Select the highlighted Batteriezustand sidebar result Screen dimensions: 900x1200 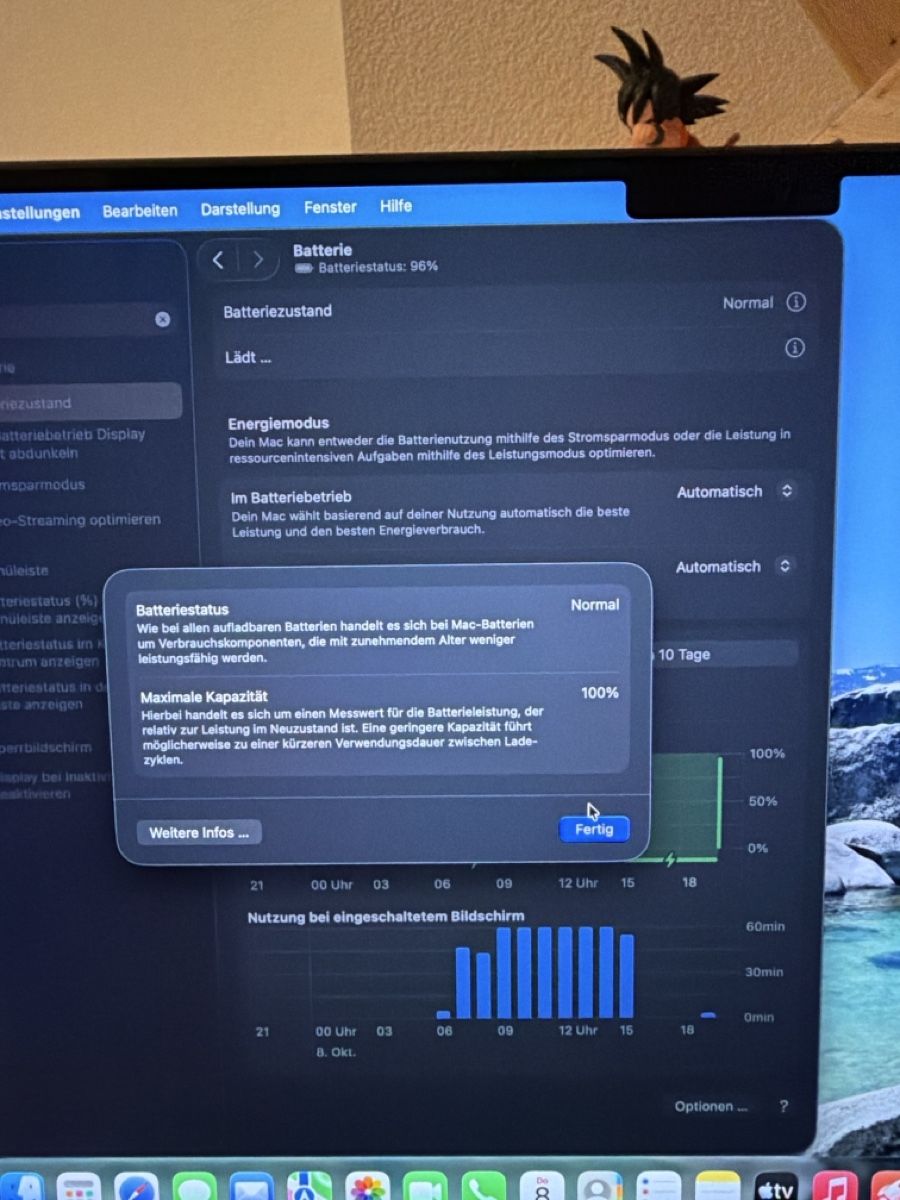[90, 403]
